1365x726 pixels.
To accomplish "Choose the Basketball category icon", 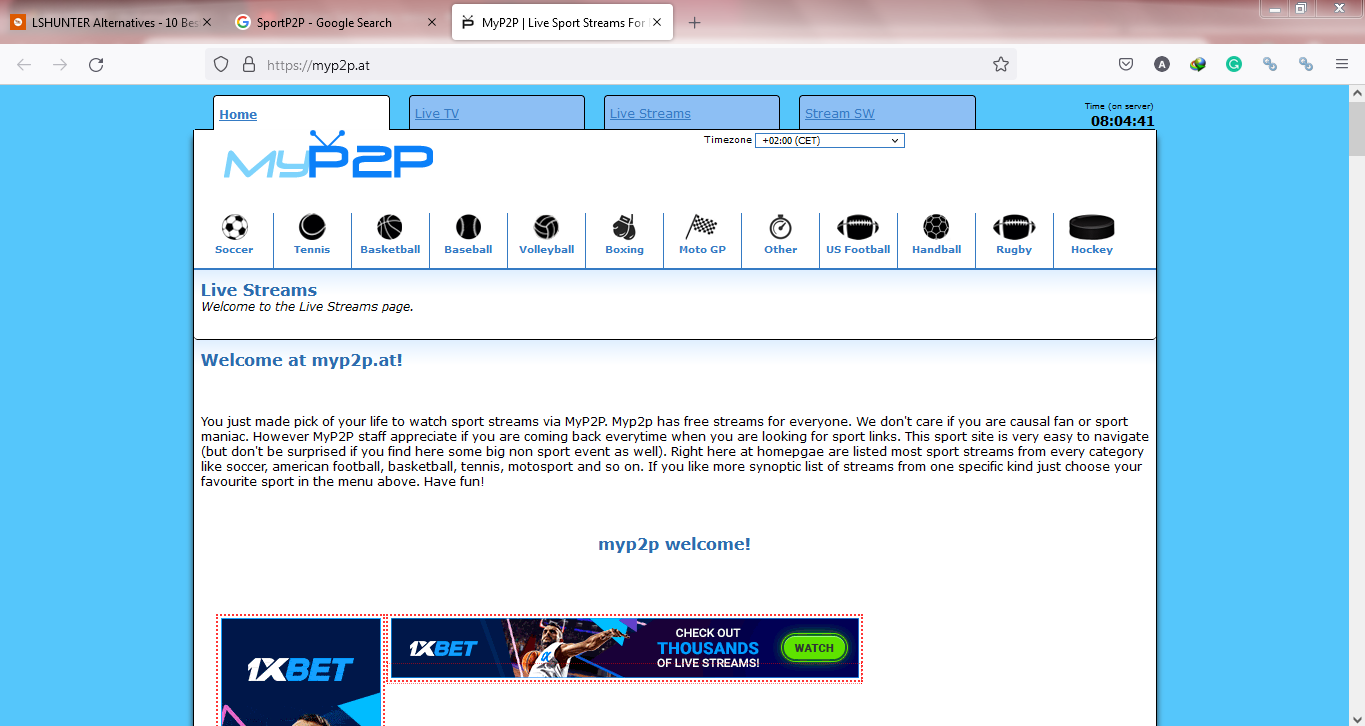I will pos(390,227).
